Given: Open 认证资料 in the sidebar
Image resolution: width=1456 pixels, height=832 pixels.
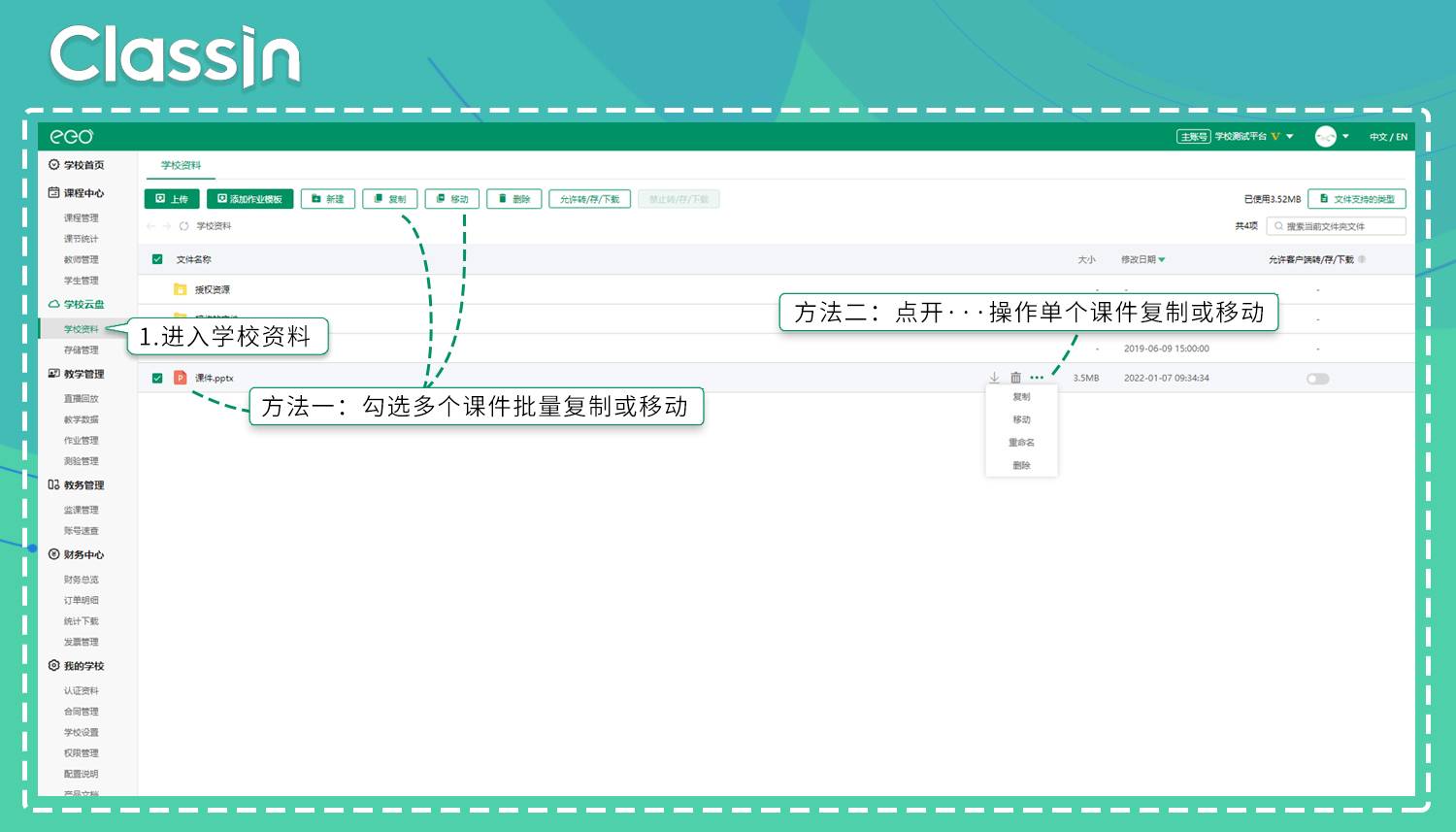Looking at the screenshot, I should point(82,691).
